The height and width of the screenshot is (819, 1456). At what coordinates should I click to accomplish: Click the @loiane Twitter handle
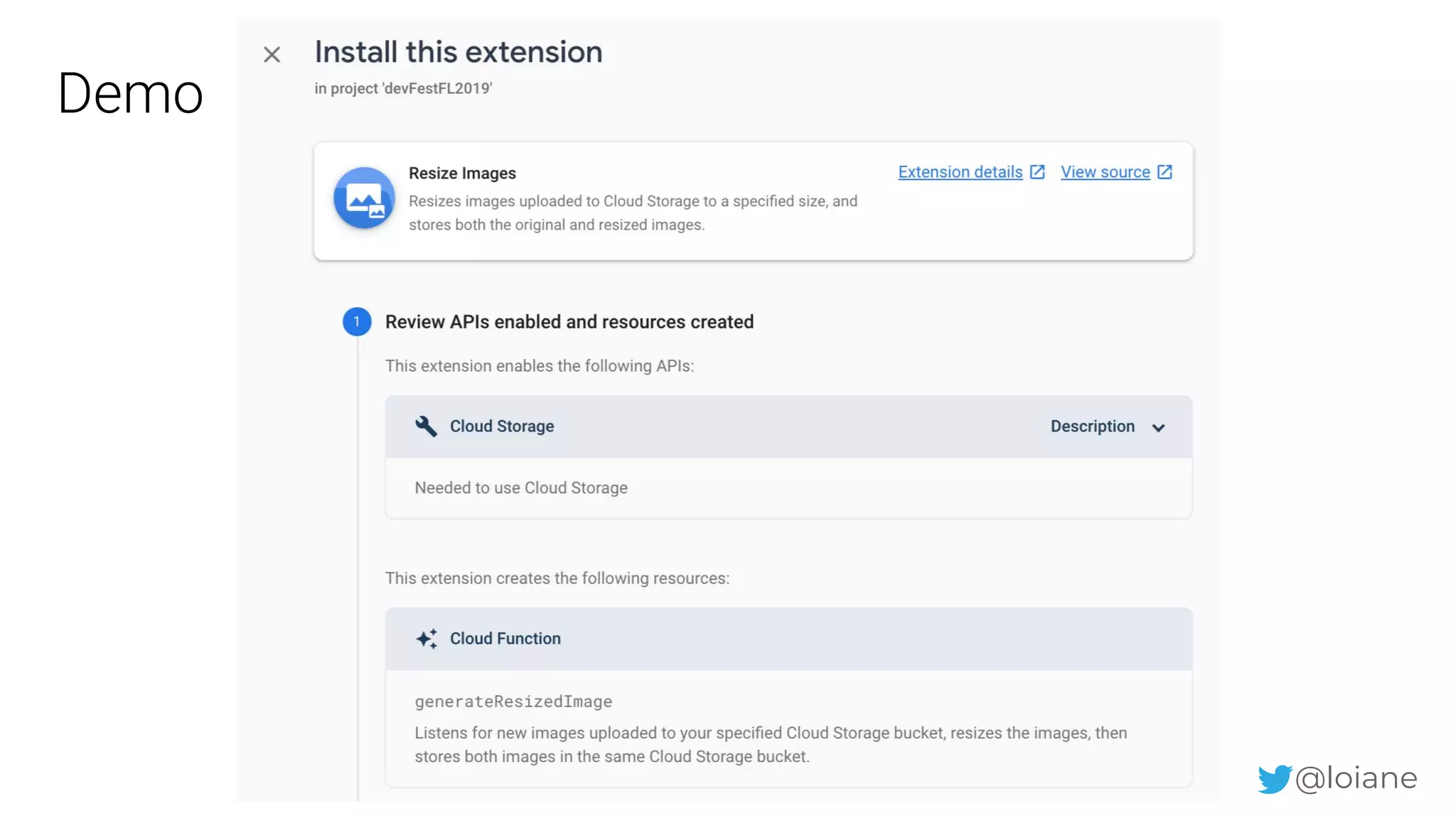1356,778
